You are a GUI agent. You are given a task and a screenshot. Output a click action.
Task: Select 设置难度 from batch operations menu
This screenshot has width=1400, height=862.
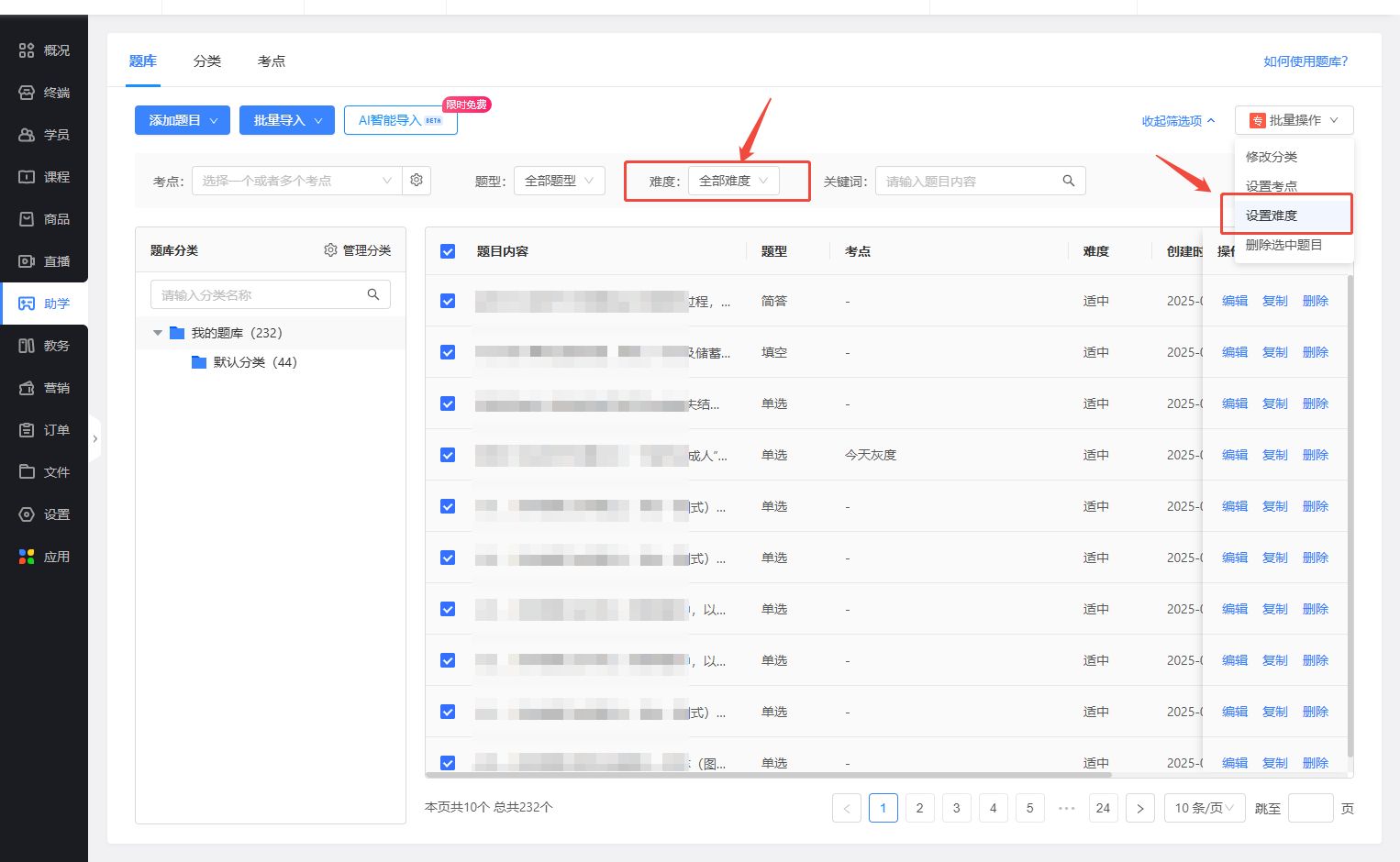(1272, 215)
